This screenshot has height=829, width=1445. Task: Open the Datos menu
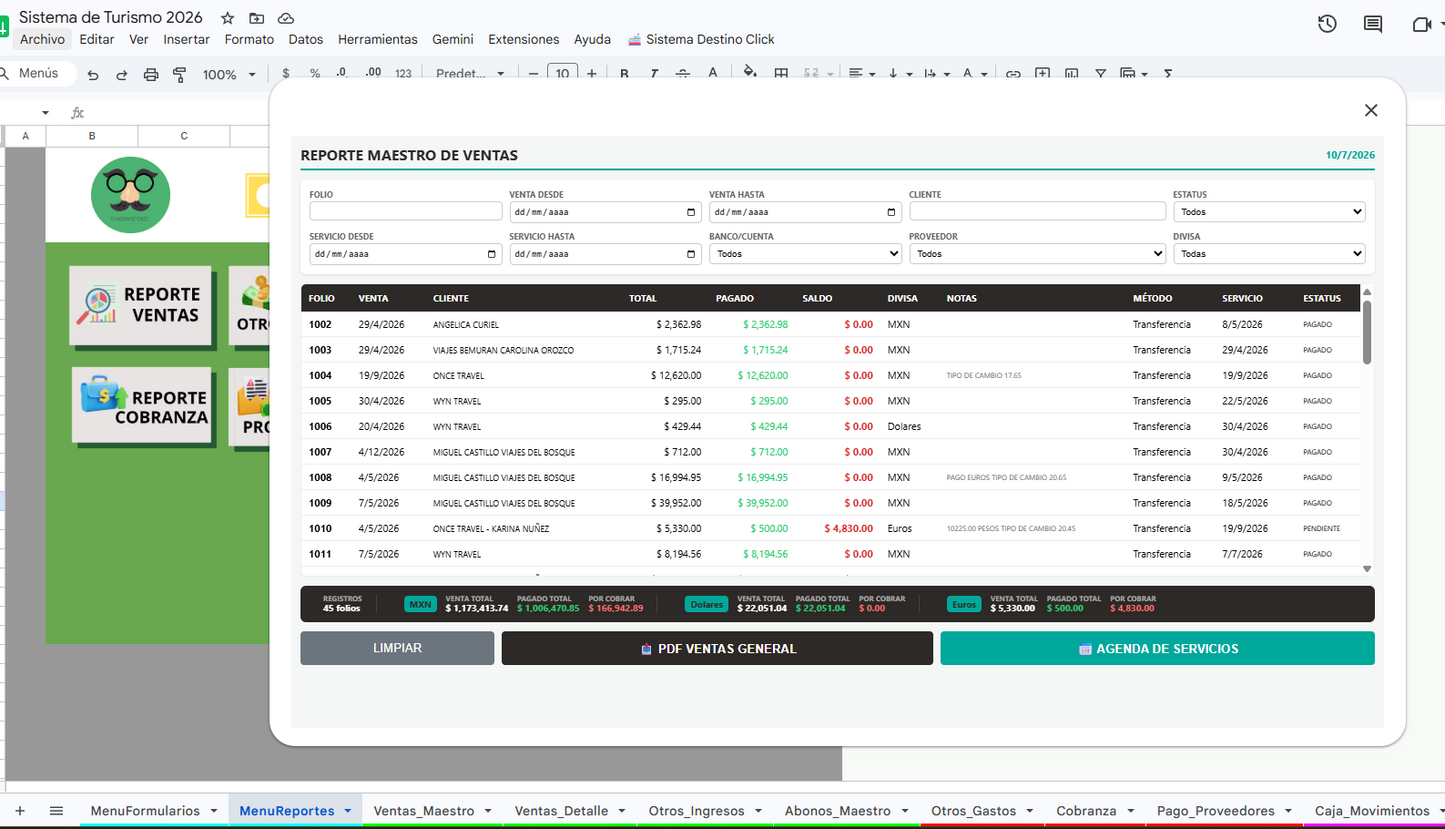pos(306,39)
